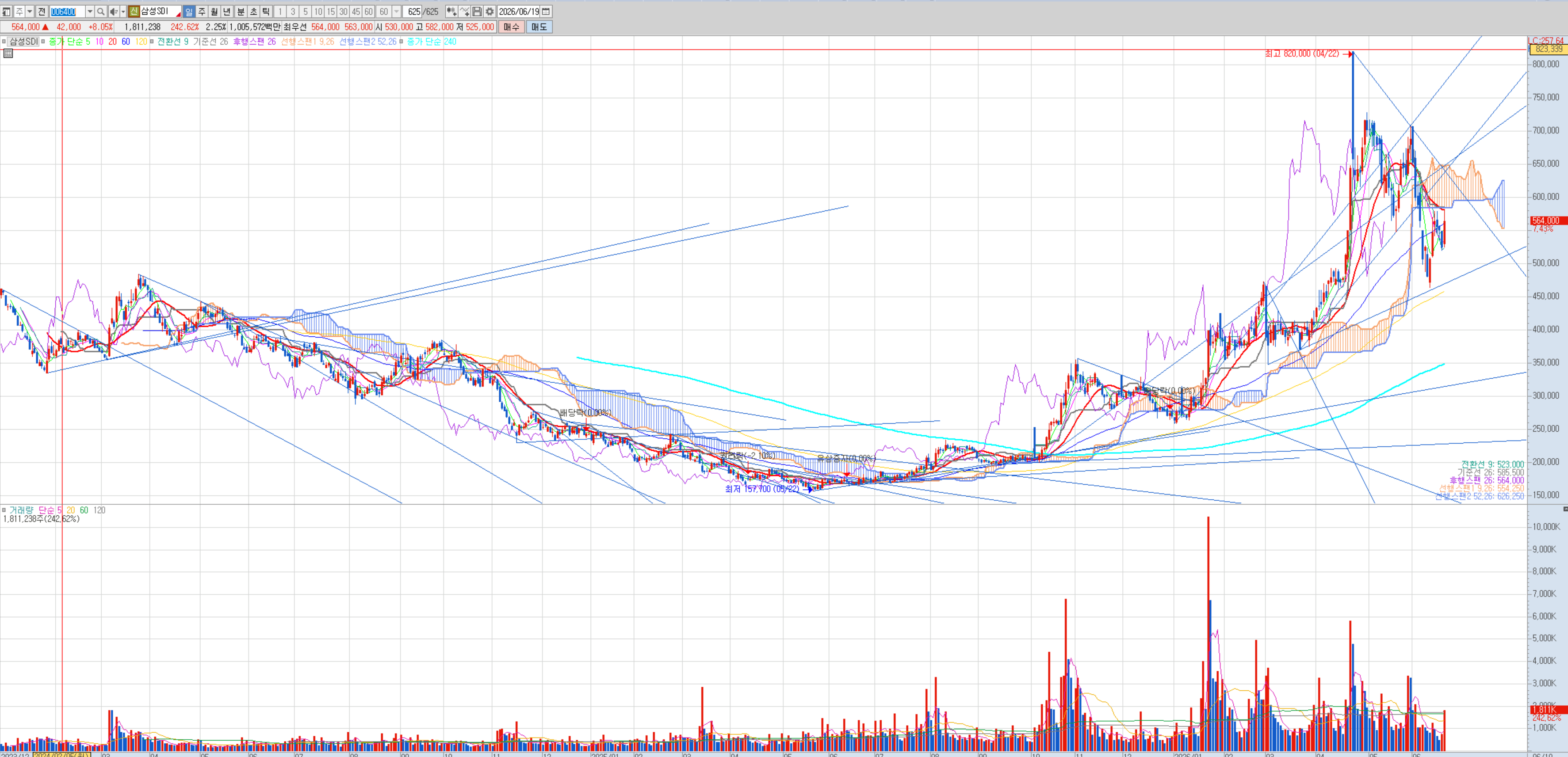Click the date field 2026/06/19

pyautogui.click(x=519, y=11)
